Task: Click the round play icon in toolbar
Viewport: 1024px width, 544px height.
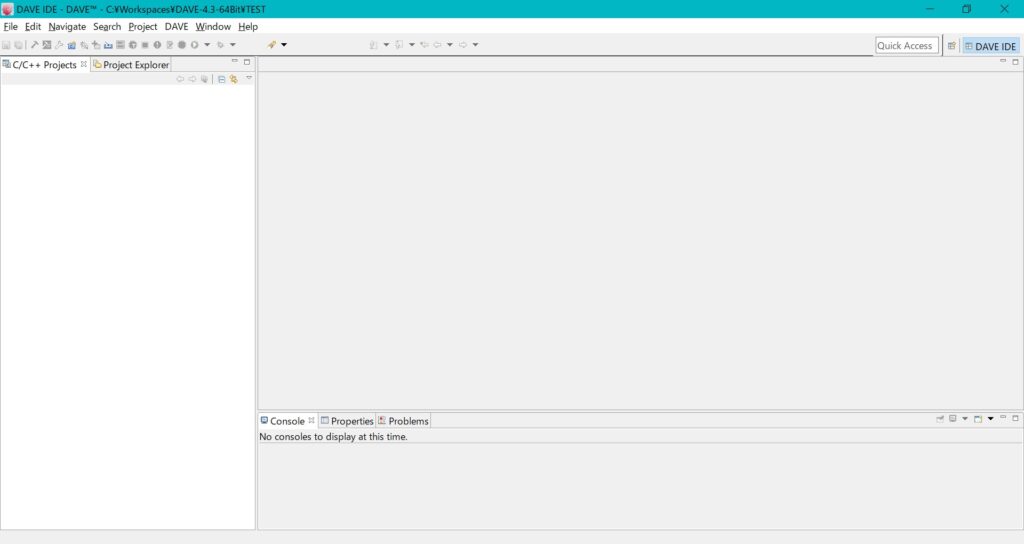Action: tap(195, 45)
